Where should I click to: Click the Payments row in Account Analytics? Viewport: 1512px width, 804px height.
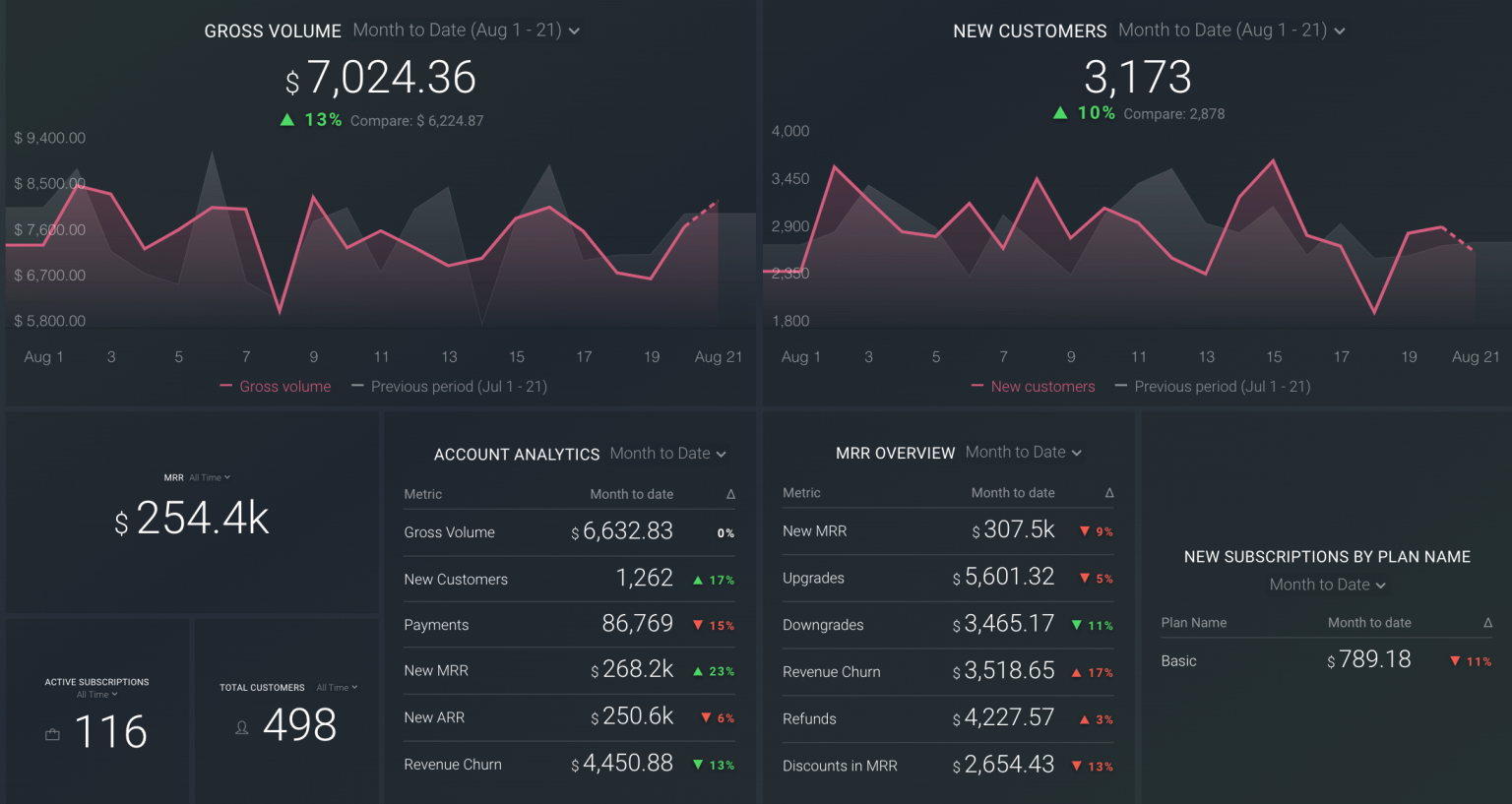coord(436,625)
